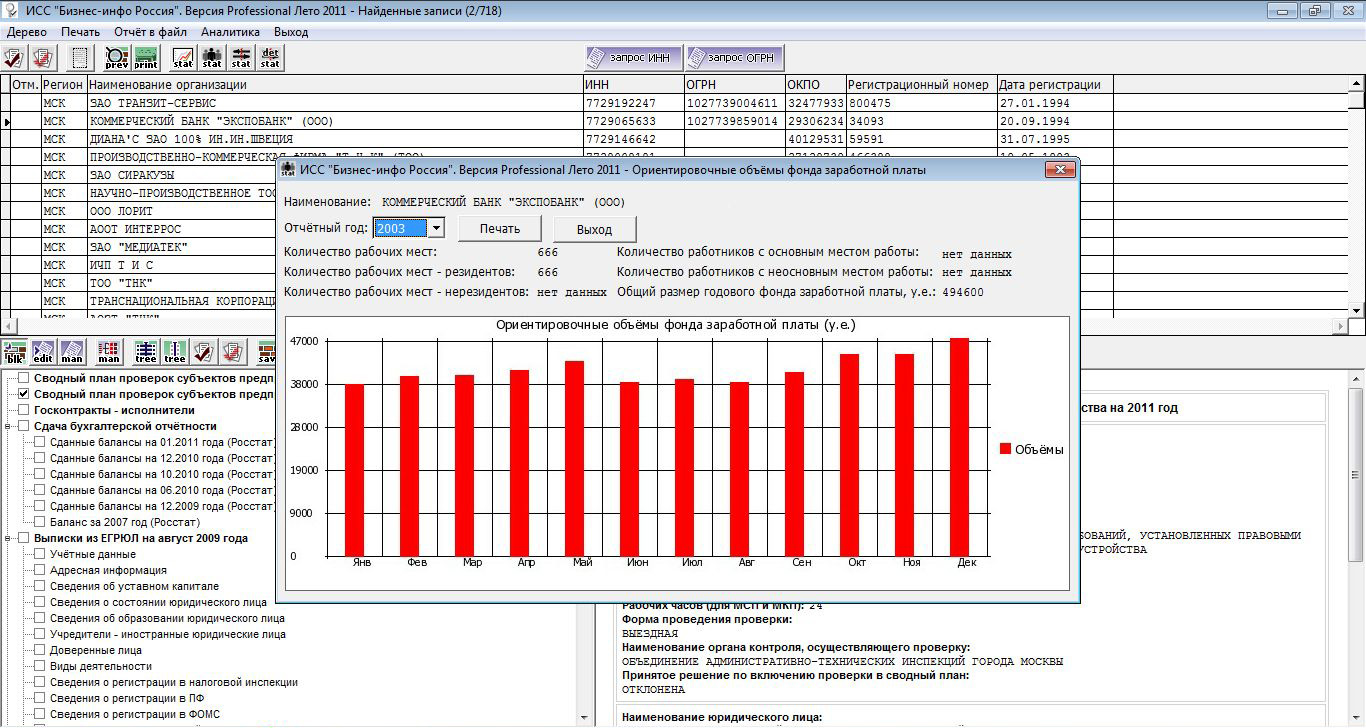This screenshot has width=1366, height=728.
Task: Click the 'edit' icon in lower toolbar
Action: pyautogui.click(x=43, y=352)
